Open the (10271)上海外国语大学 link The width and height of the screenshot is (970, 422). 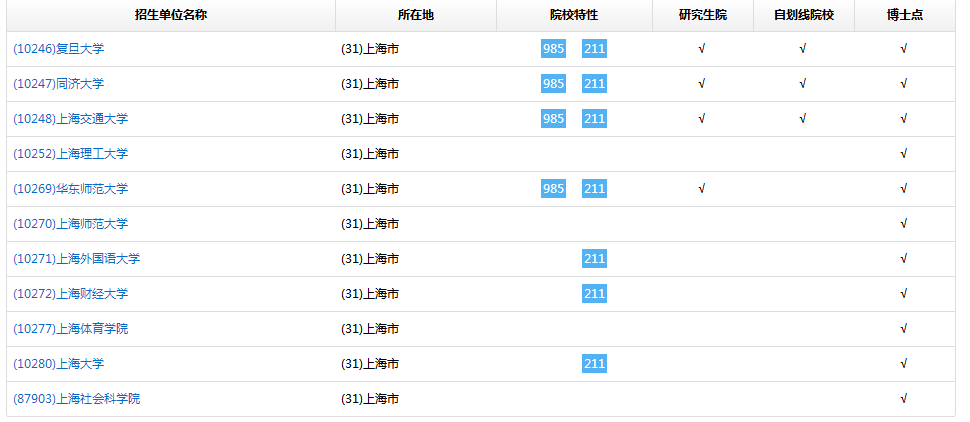[77, 259]
